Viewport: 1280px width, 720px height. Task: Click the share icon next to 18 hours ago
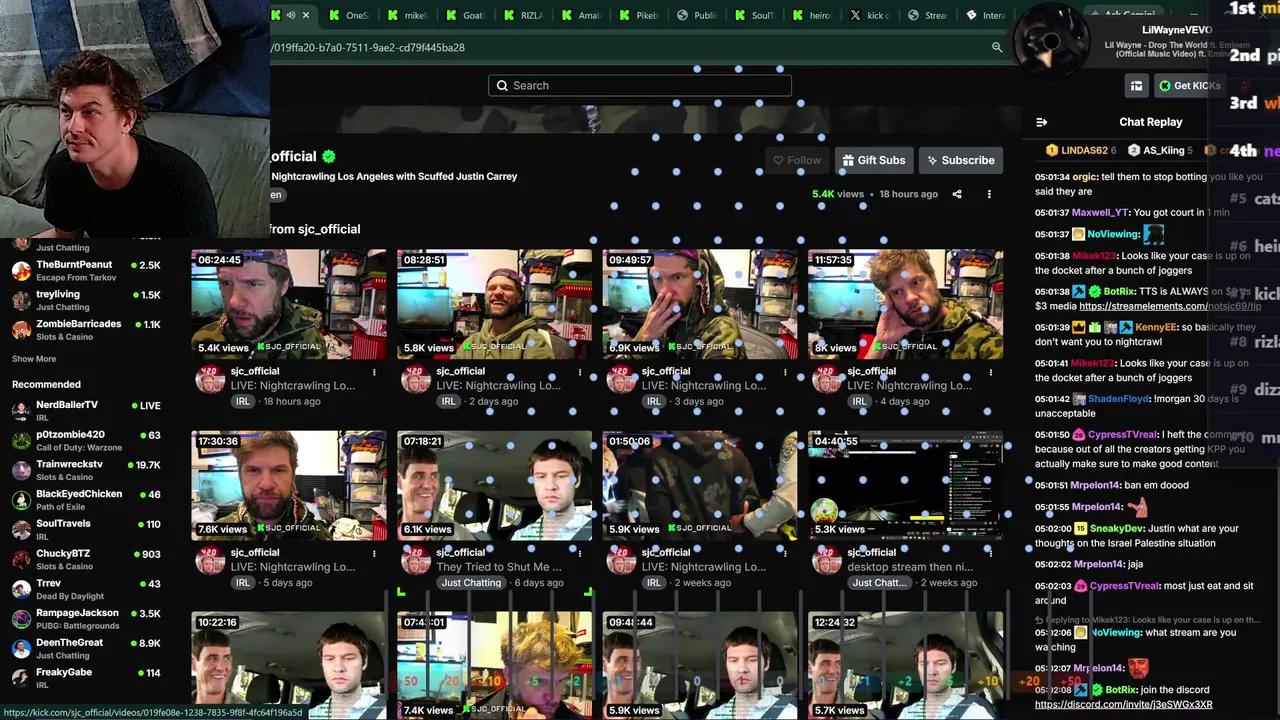957,194
